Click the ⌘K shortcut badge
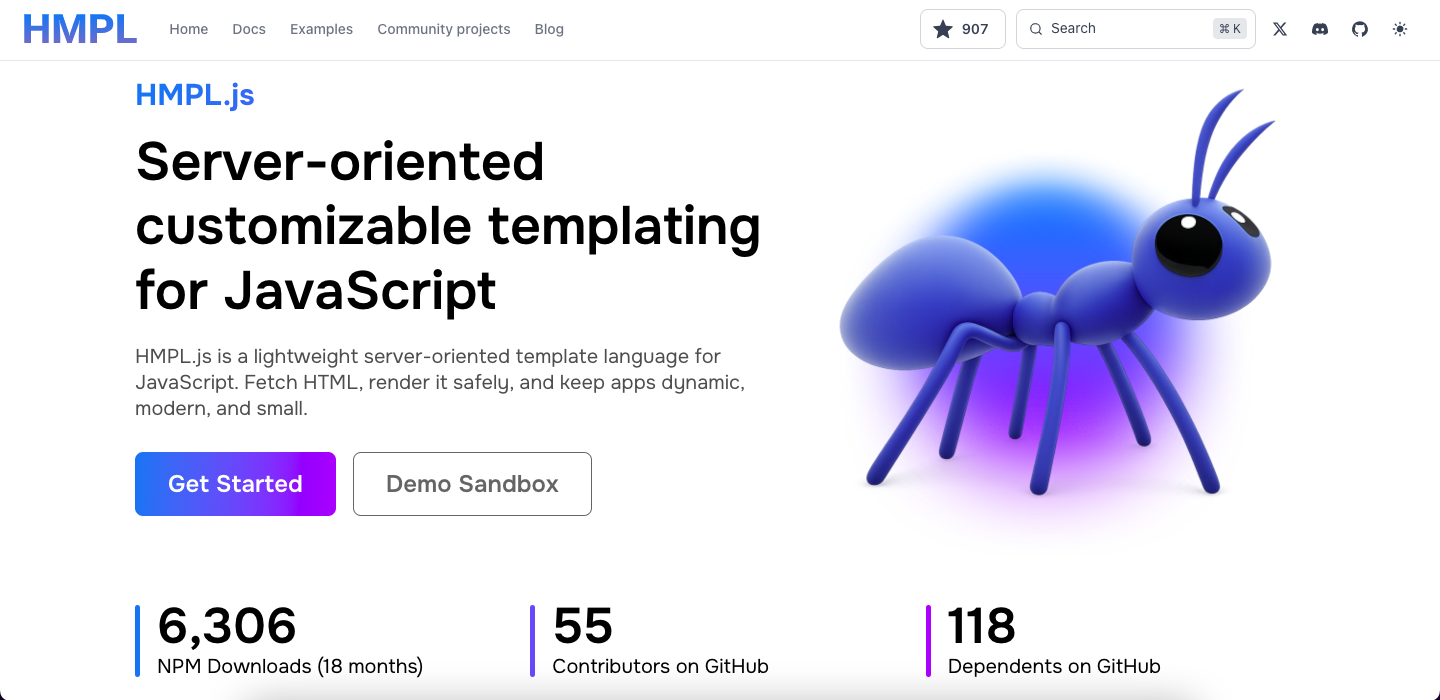This screenshot has height=700, width=1440. point(1230,29)
